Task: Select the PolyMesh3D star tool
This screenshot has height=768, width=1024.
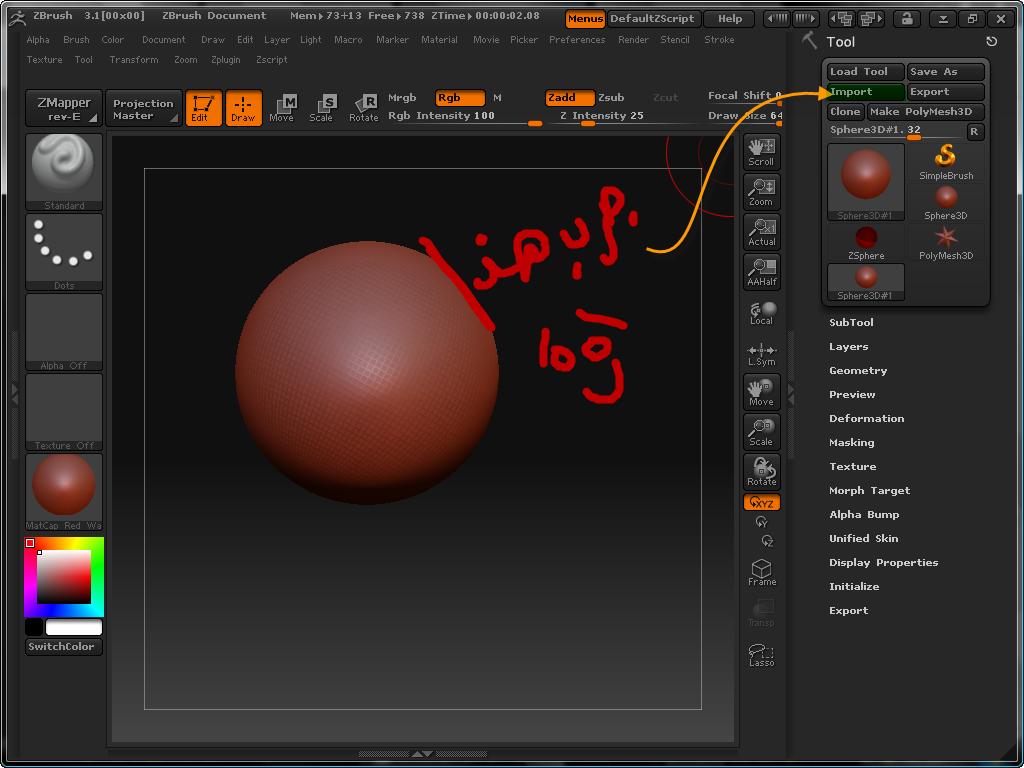Action: (946, 242)
